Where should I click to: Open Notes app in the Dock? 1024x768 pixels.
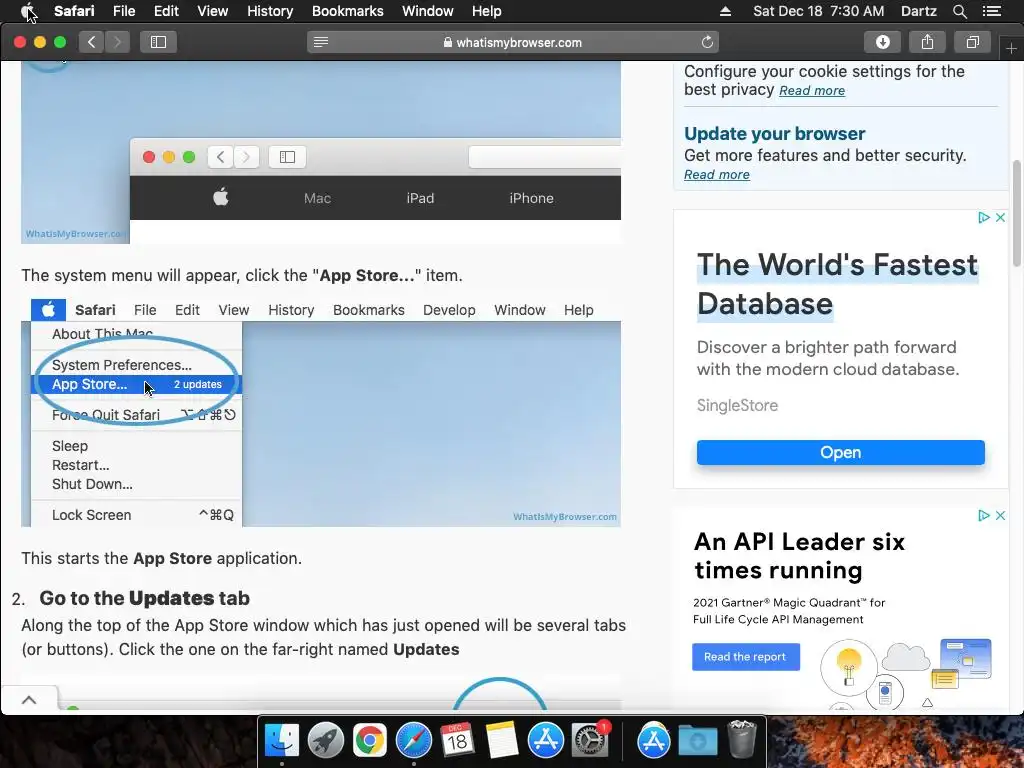[501, 740]
